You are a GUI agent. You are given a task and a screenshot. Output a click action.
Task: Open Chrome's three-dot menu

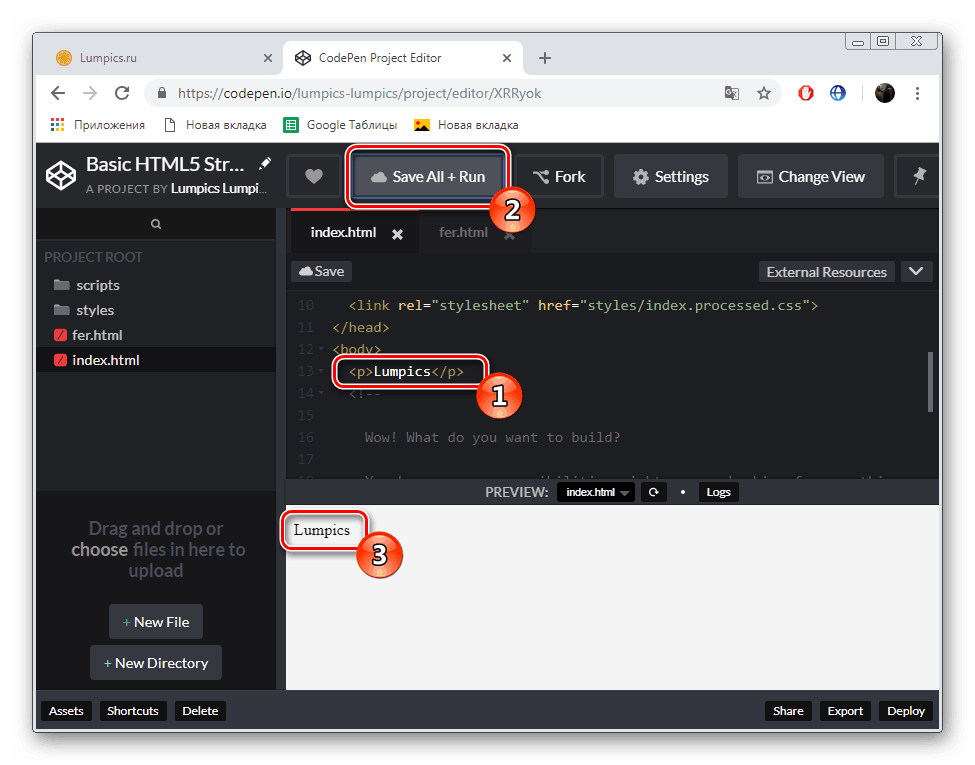pyautogui.click(x=917, y=92)
